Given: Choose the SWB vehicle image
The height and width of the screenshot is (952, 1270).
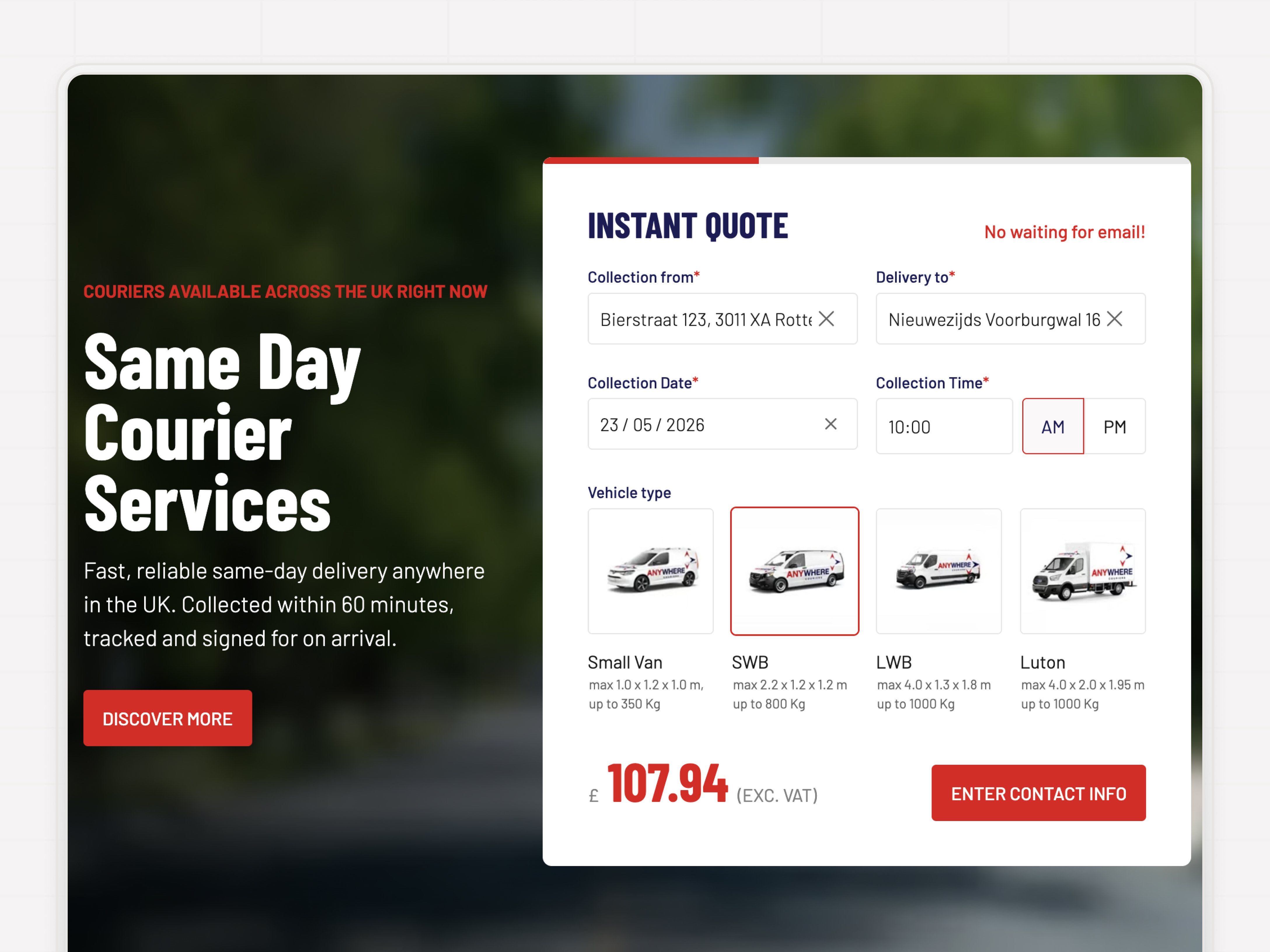Looking at the screenshot, I should click(x=795, y=572).
